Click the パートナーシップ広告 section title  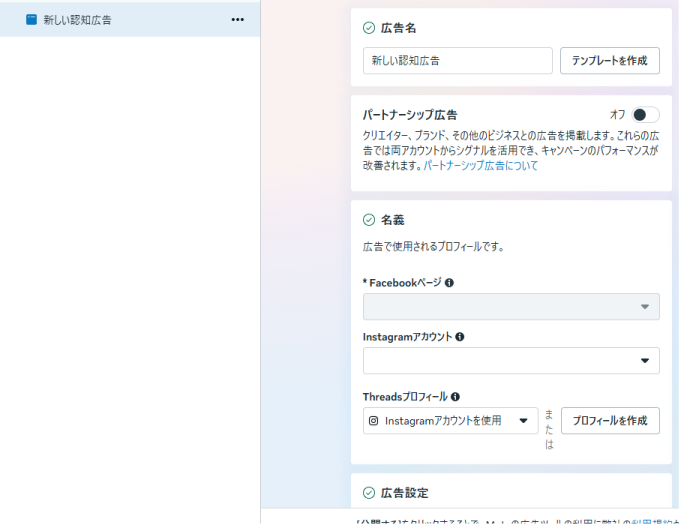[410, 115]
